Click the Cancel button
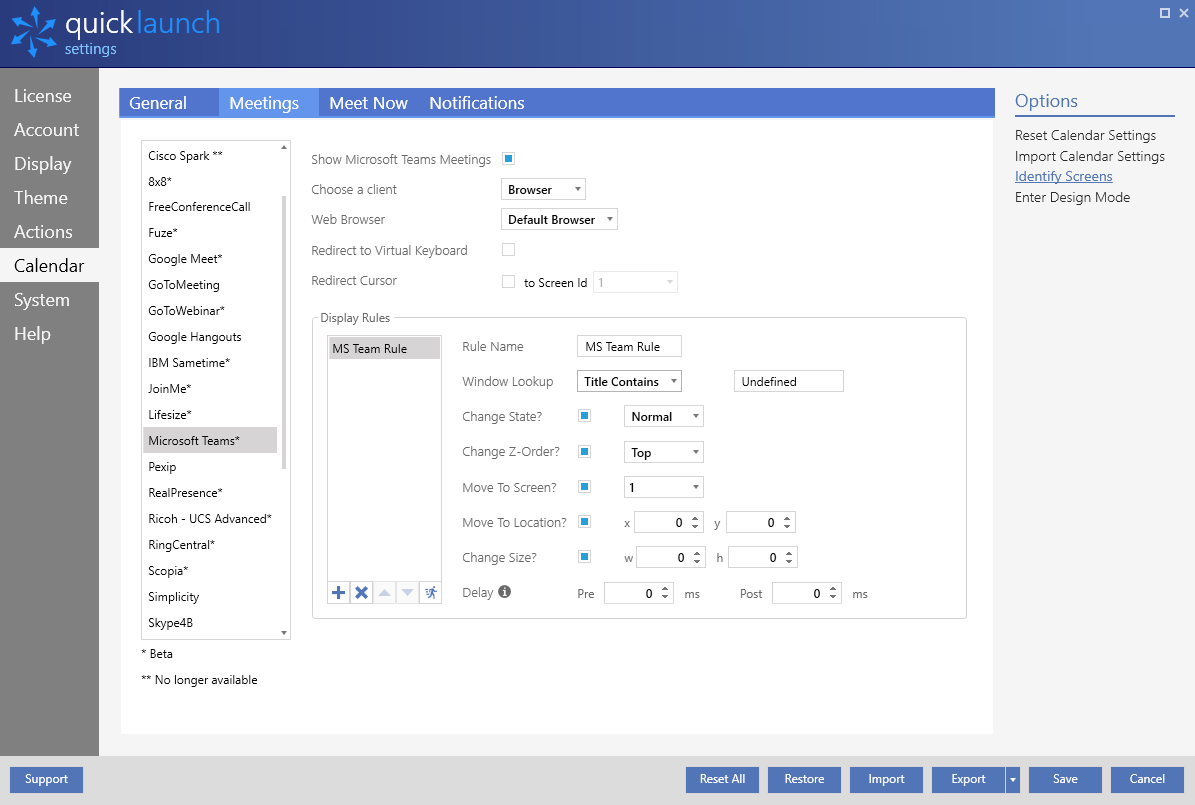Viewport: 1195px width, 805px height. (x=1147, y=779)
